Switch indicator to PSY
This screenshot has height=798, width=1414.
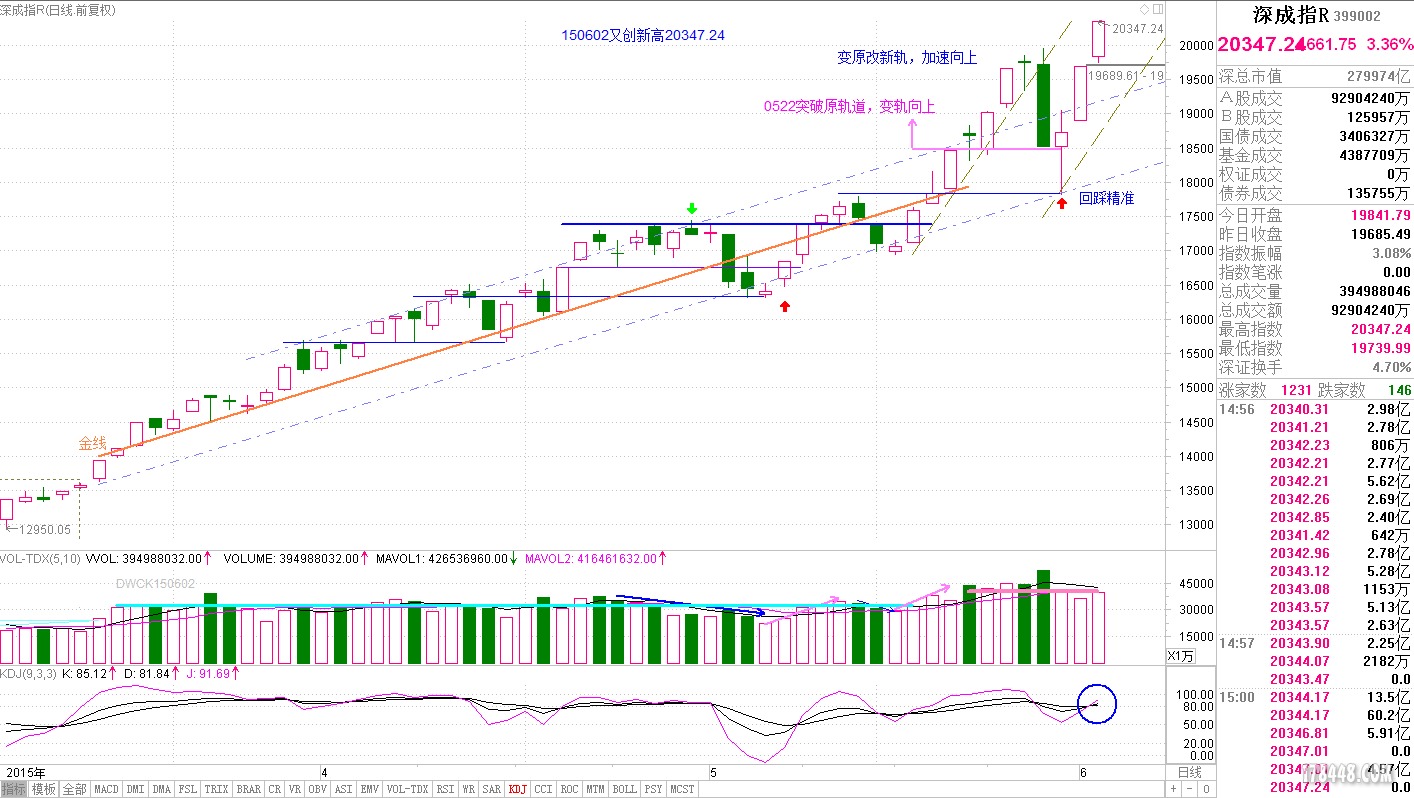point(653,789)
